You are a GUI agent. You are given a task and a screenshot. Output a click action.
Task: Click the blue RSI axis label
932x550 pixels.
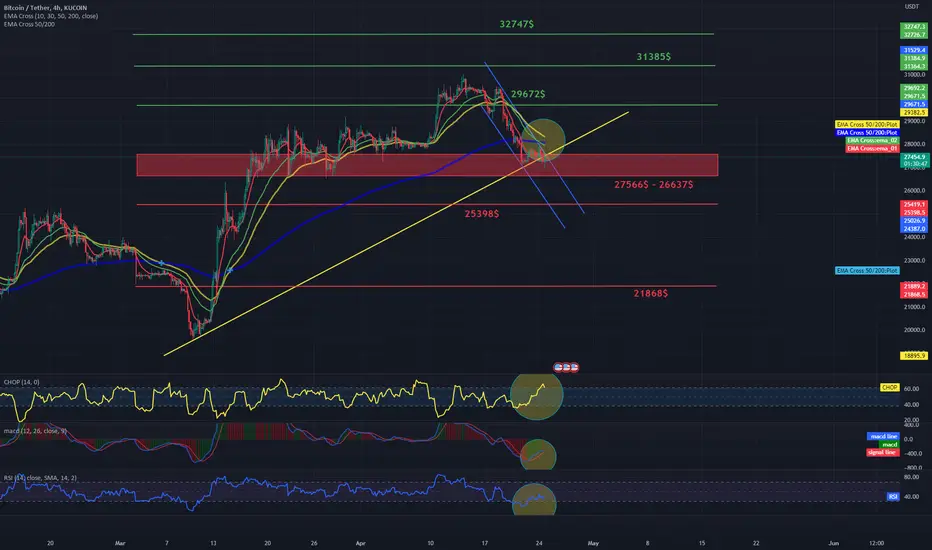point(893,496)
